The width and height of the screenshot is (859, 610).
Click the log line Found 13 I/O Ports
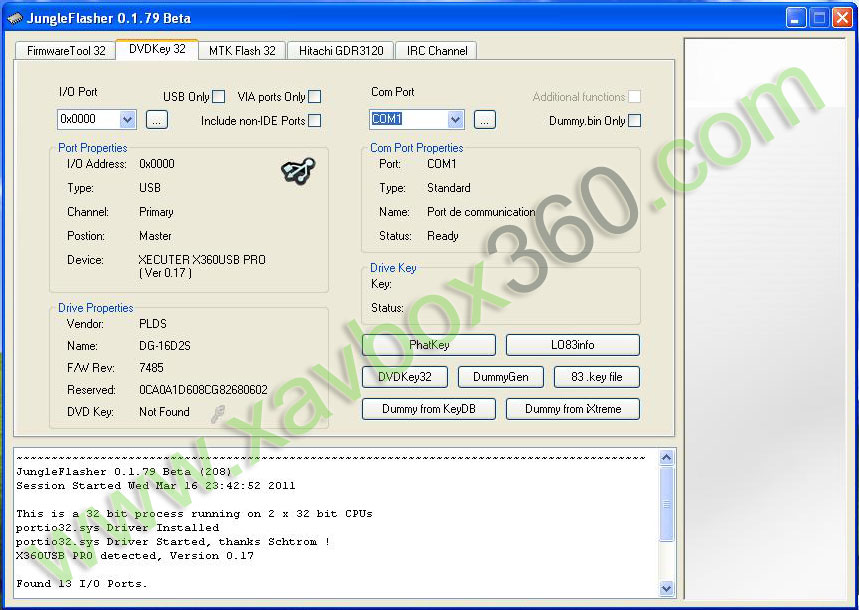tap(82, 584)
